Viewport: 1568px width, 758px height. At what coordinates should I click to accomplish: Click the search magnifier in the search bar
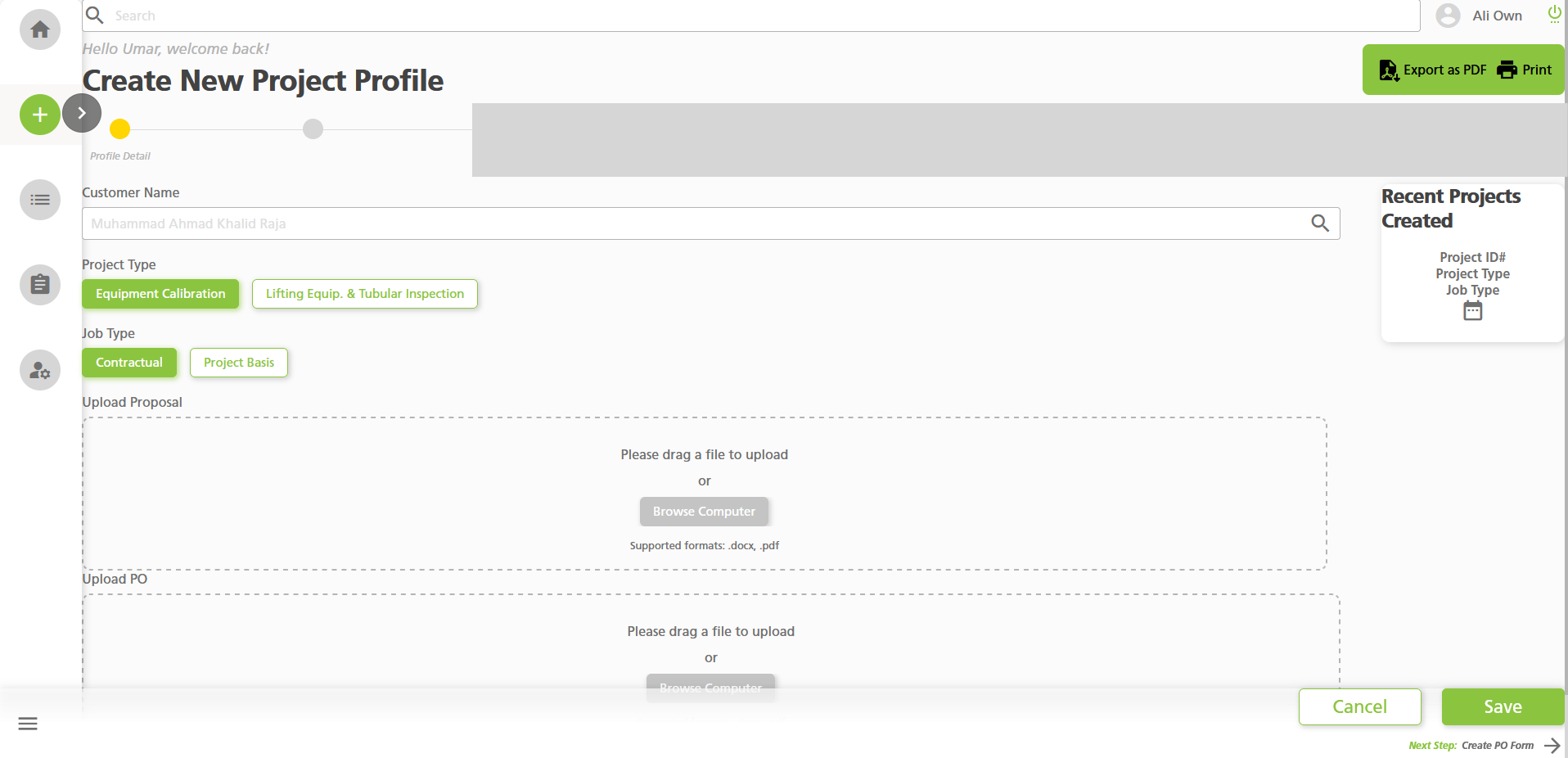tap(94, 15)
